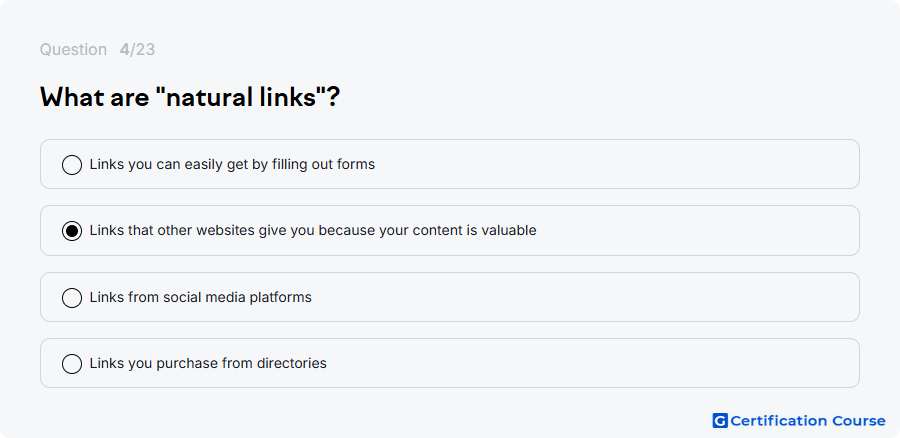Choose the social media platforms radio button
Screen dimensions: 900x438
click(72, 297)
